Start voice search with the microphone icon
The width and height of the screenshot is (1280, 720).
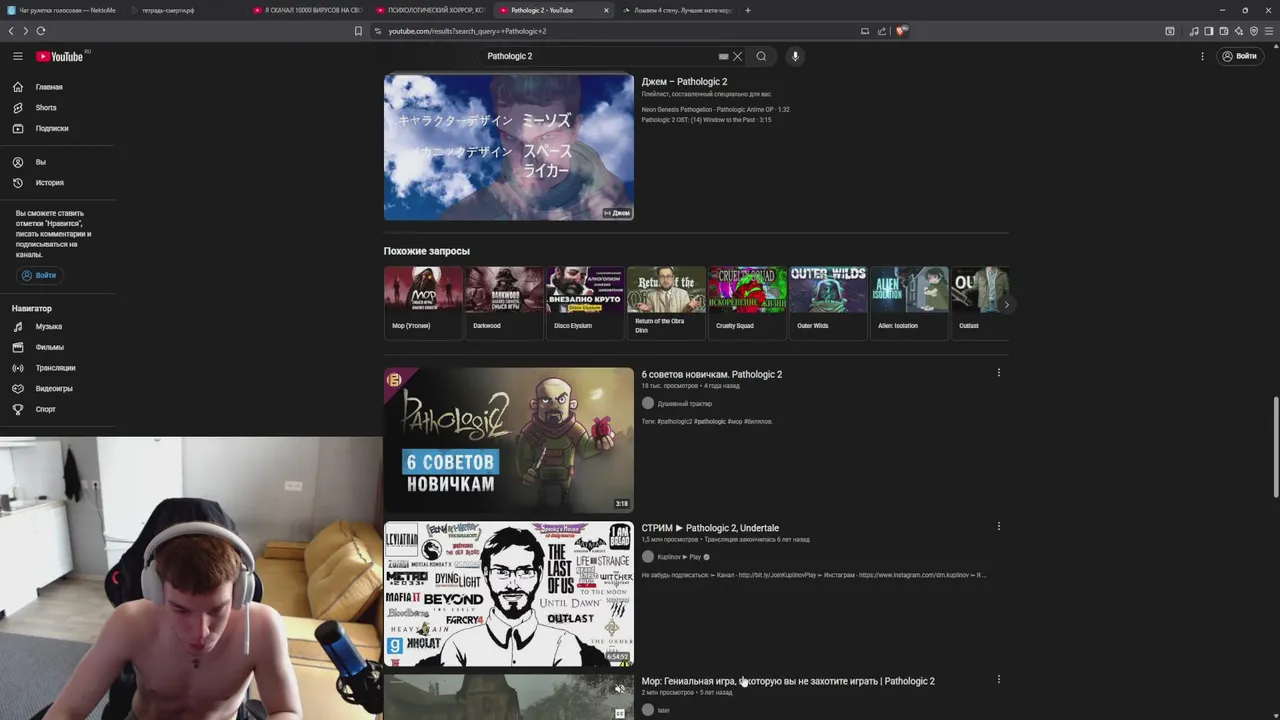pos(795,56)
